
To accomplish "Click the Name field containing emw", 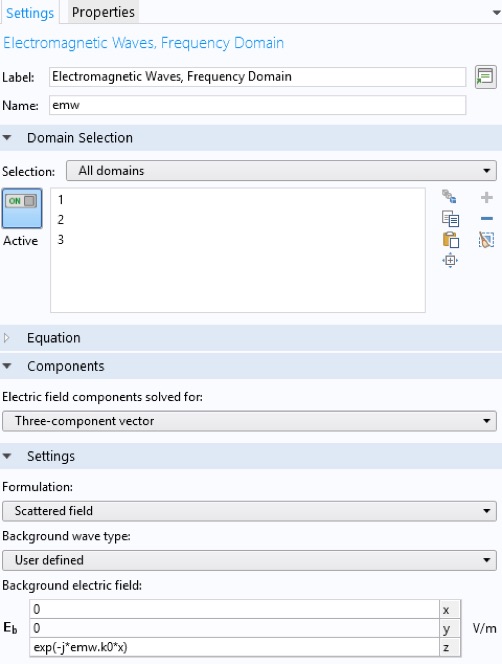I will point(258,105).
